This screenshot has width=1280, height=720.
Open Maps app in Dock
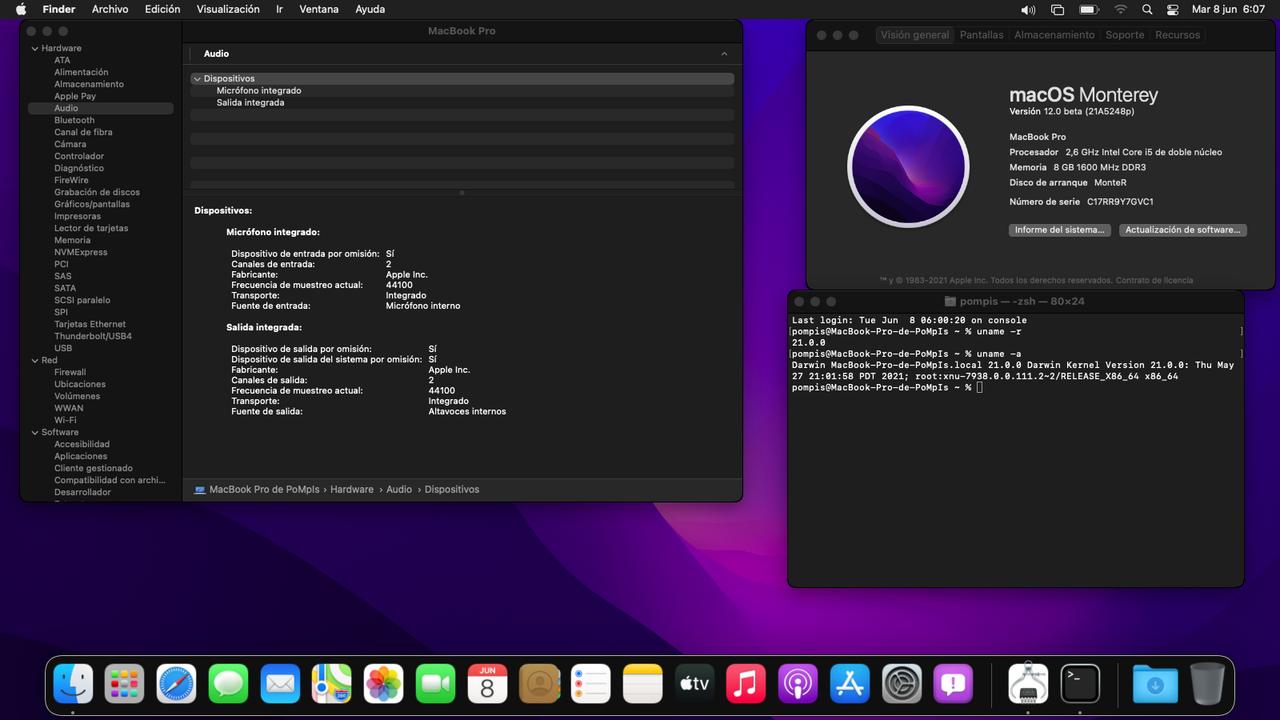click(x=332, y=684)
